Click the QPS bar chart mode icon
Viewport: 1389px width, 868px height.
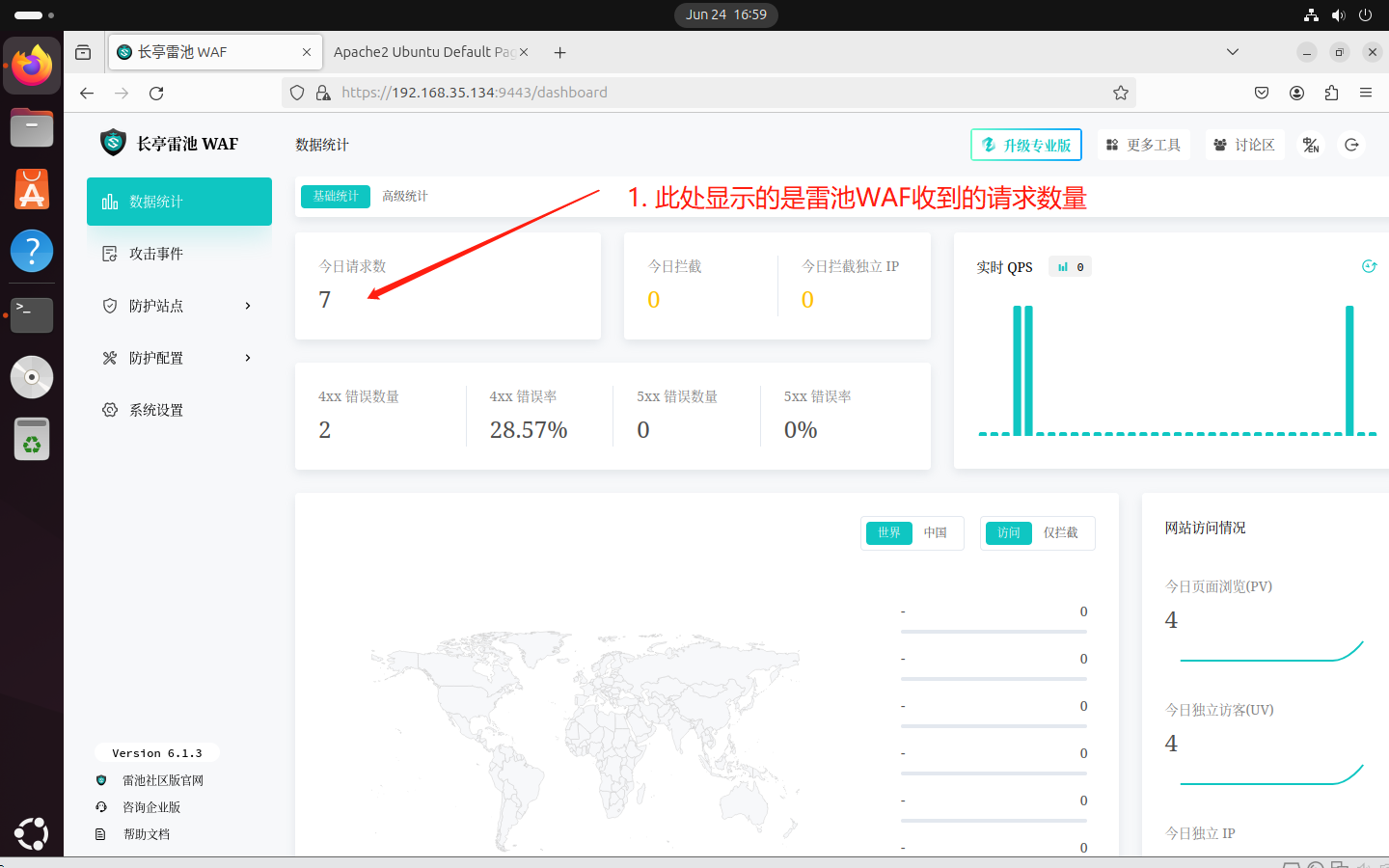pos(1063,267)
